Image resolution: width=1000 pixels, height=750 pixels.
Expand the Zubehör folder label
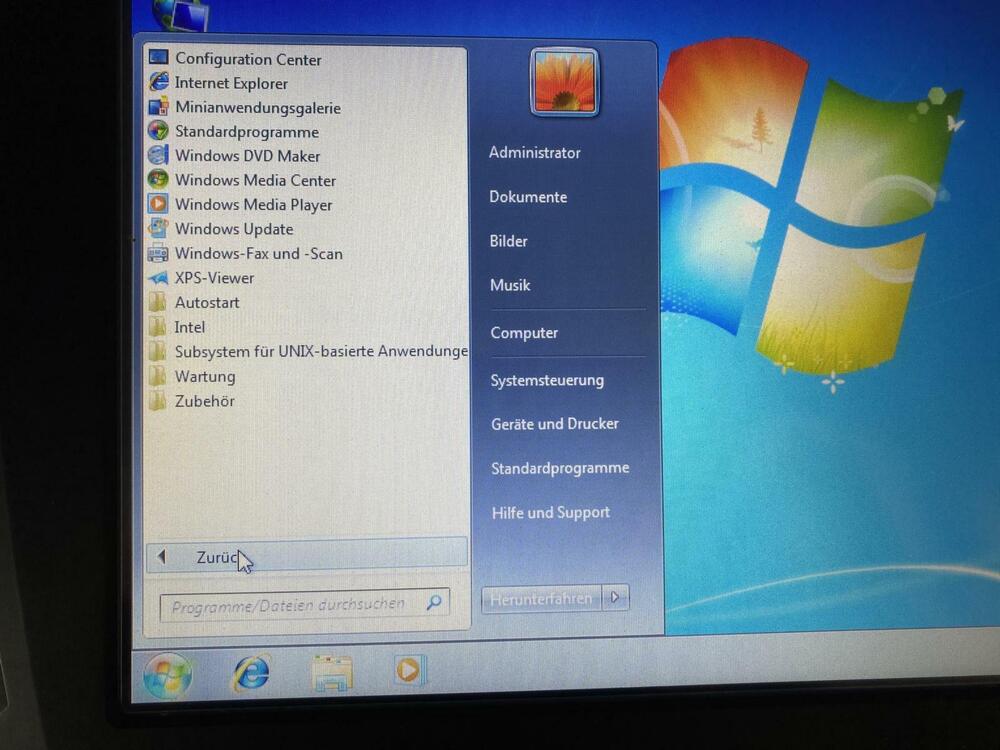pyautogui.click(x=205, y=401)
